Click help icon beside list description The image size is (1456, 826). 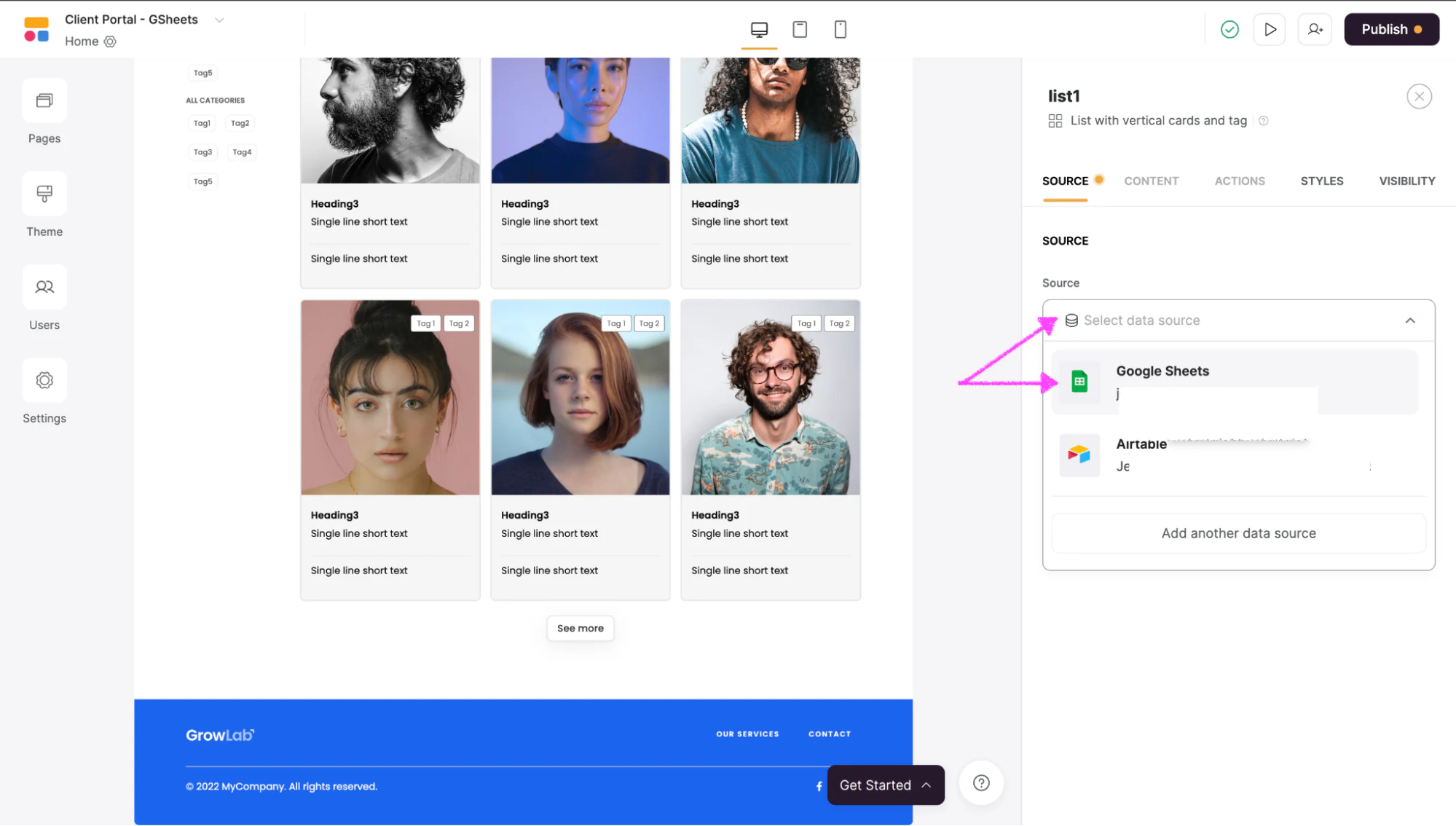(1264, 121)
